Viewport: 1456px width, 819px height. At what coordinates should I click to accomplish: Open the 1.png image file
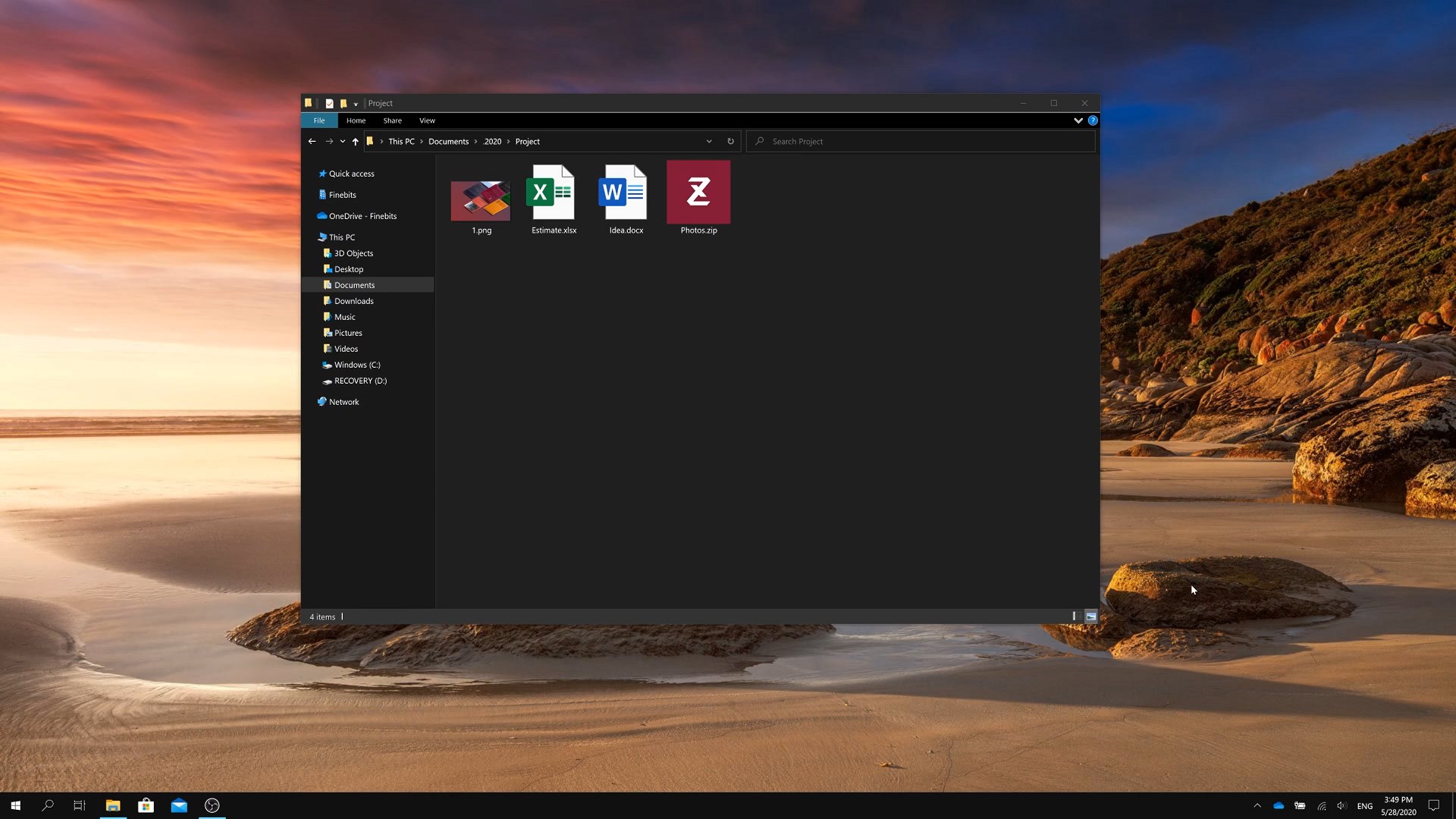click(x=480, y=201)
